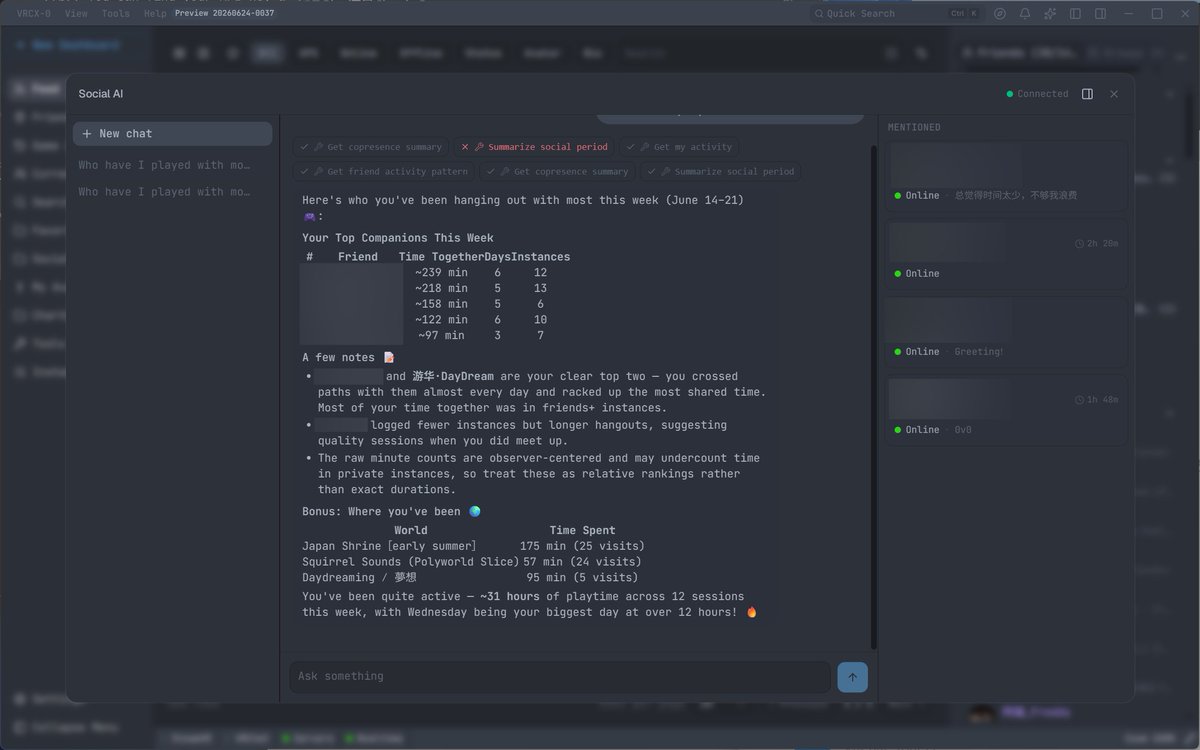
Task: Open the failed red Summarize social period chip
Action: [534, 147]
